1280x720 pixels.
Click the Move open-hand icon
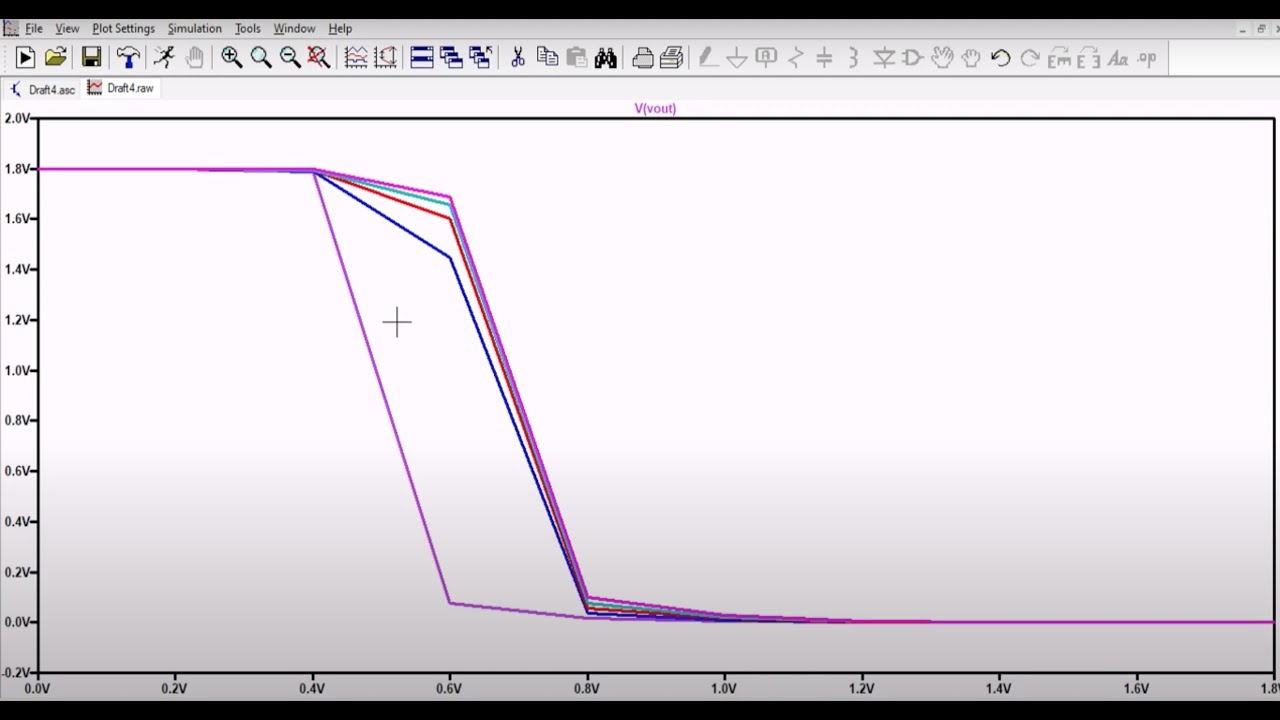[942, 58]
